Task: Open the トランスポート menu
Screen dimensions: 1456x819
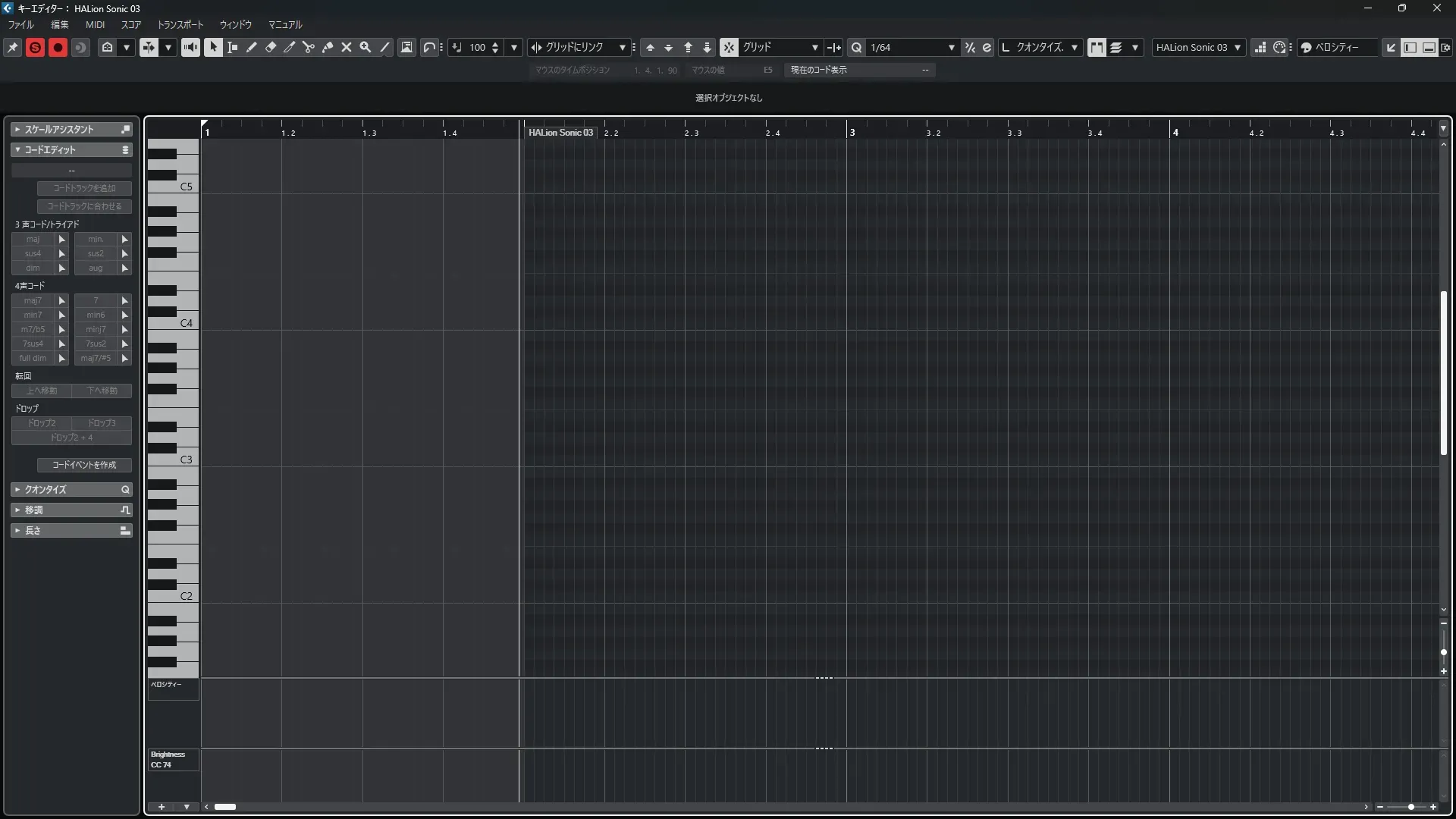Action: (180, 24)
